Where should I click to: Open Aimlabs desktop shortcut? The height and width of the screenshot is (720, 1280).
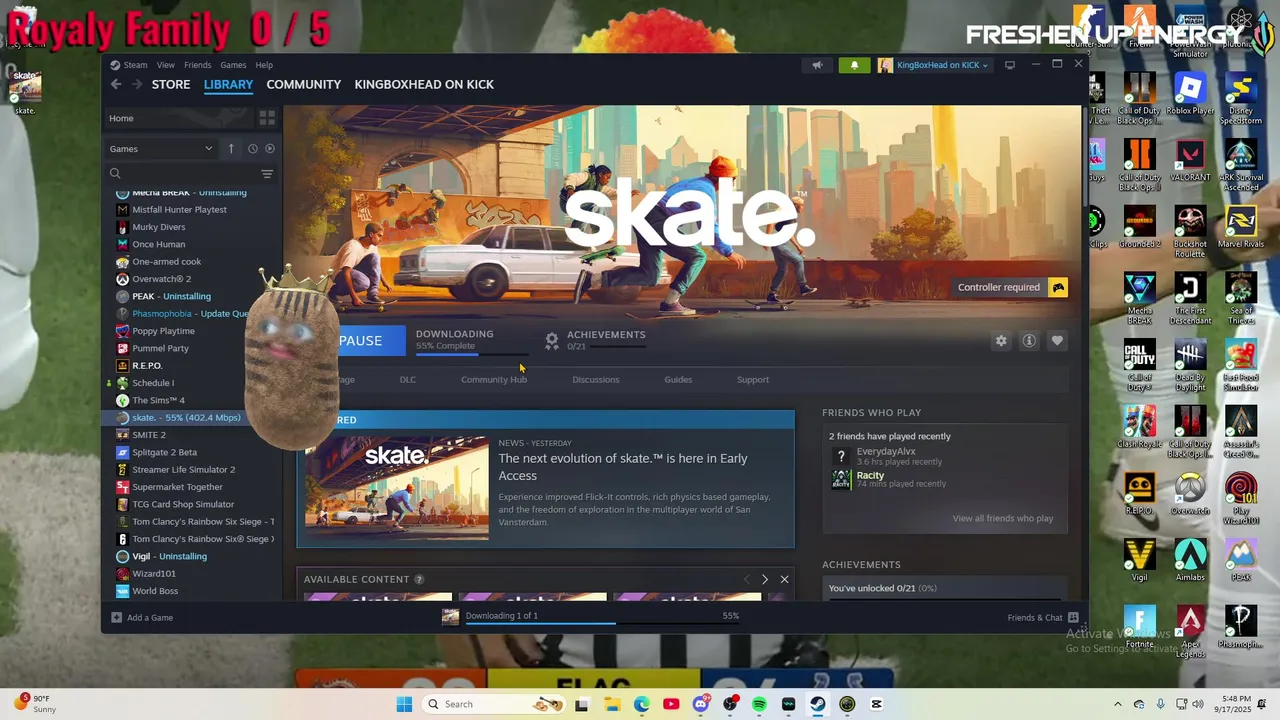click(x=1190, y=560)
